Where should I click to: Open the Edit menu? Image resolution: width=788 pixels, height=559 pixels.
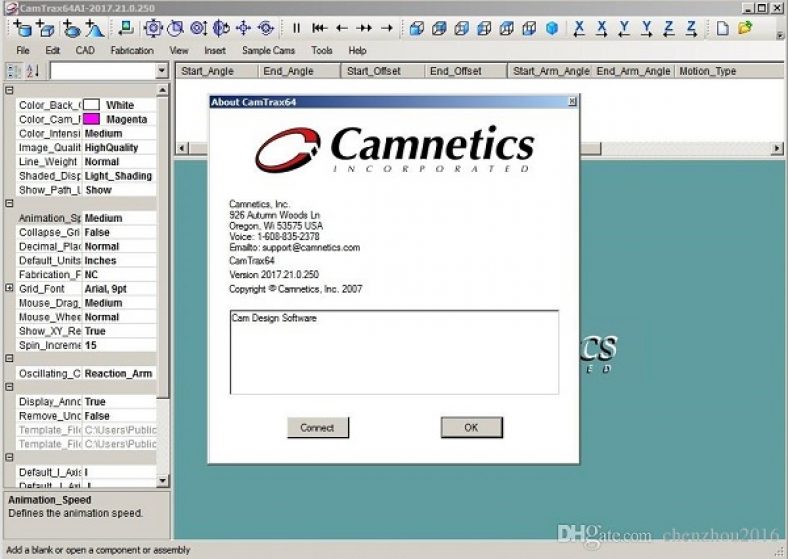[x=52, y=50]
